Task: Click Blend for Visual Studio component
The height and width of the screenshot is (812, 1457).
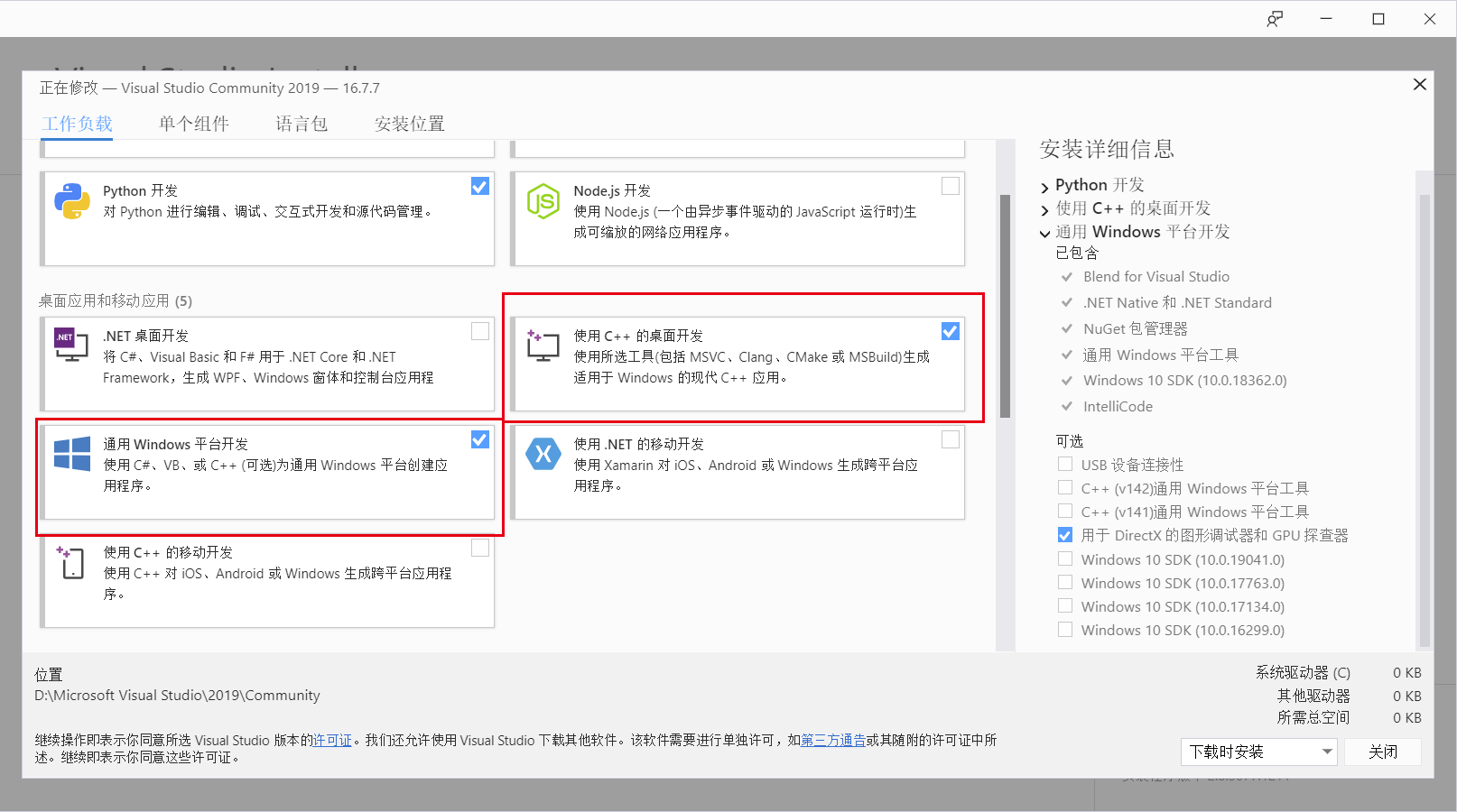Action: pyautogui.click(x=1156, y=276)
